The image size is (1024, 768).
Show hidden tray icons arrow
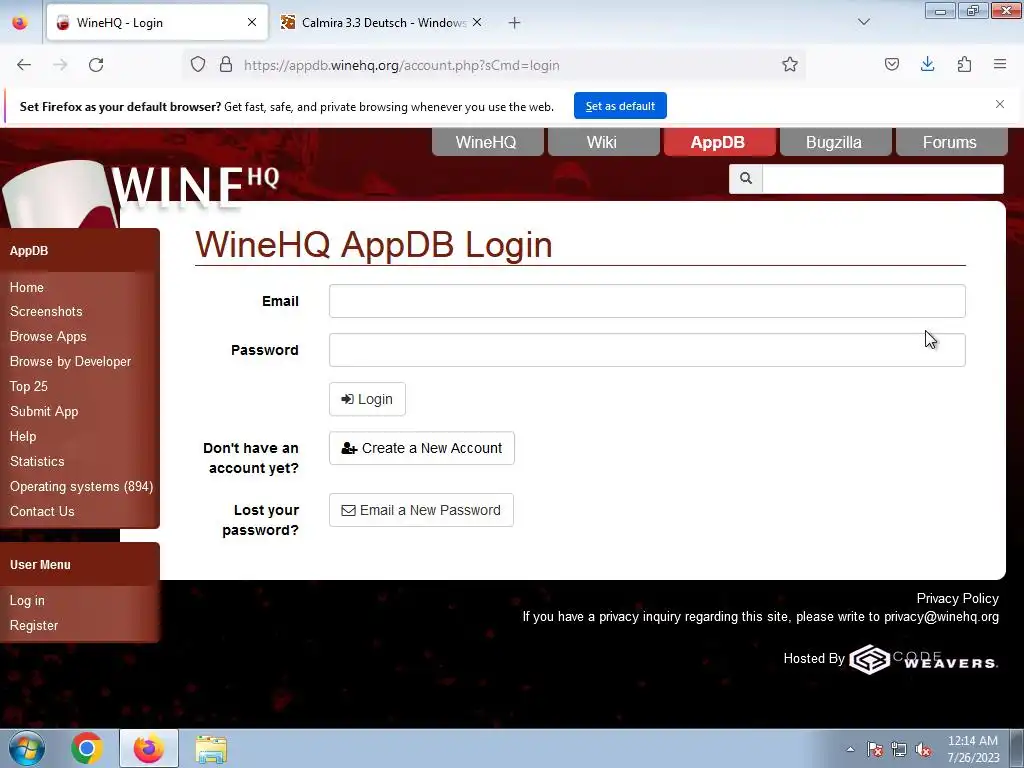point(850,749)
